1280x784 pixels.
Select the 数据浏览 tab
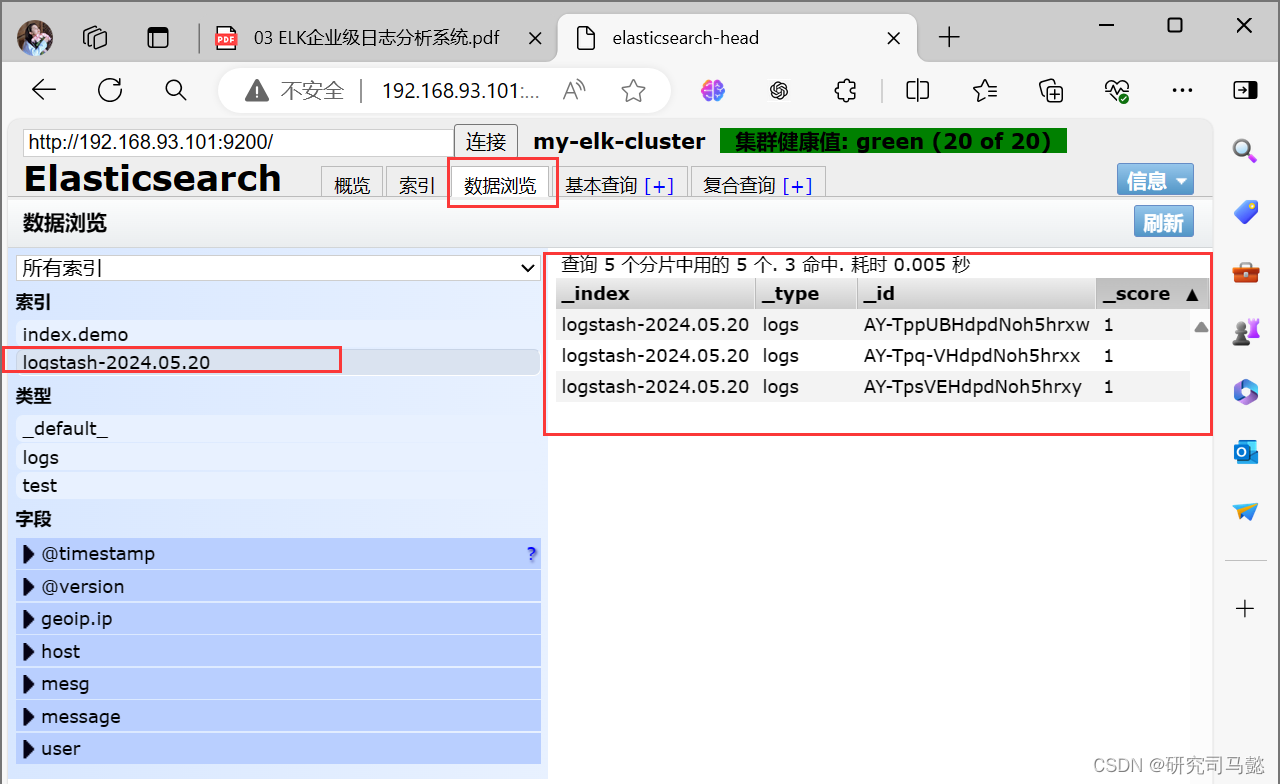pos(500,185)
